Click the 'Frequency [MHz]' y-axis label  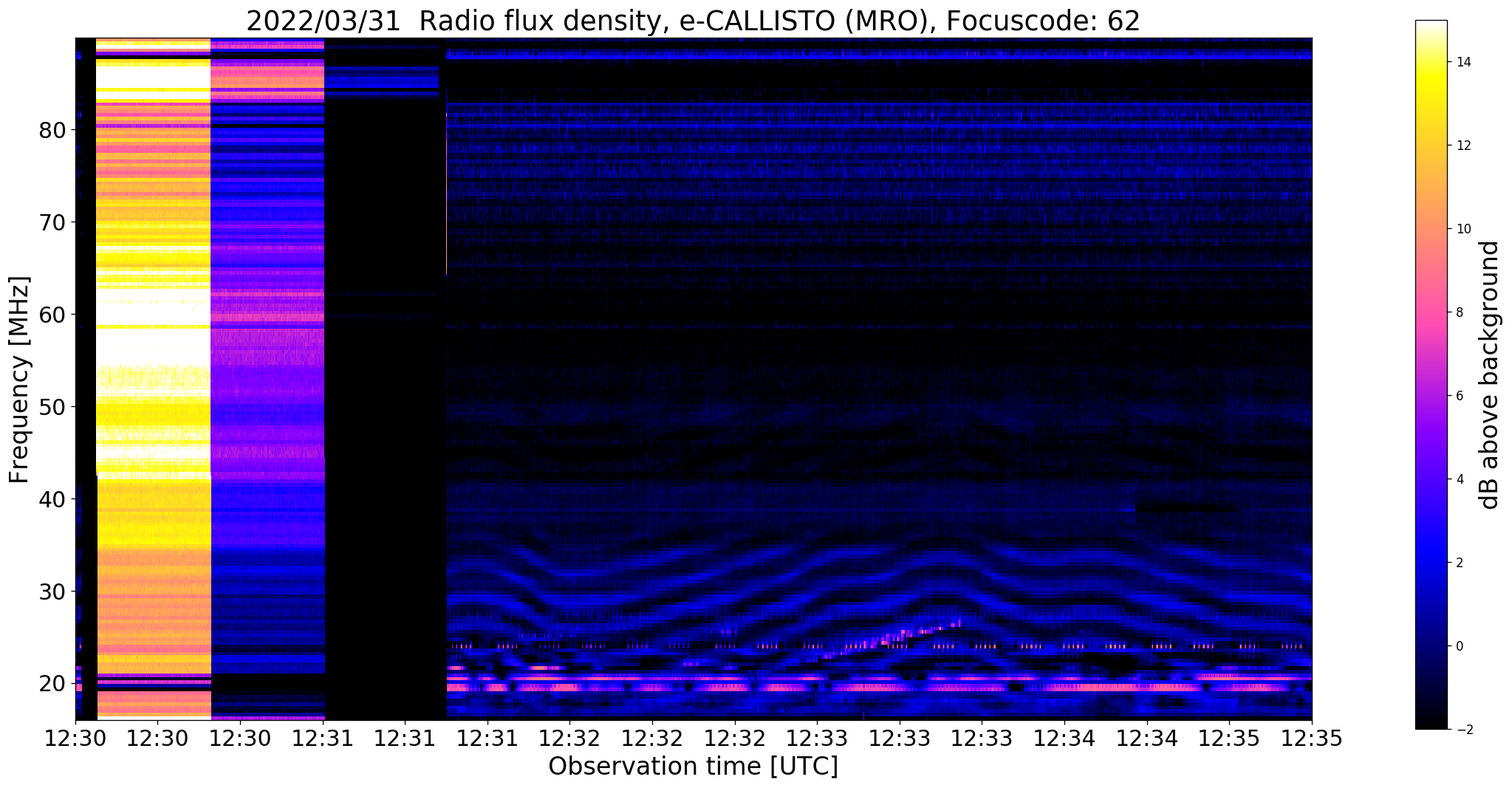[20, 380]
